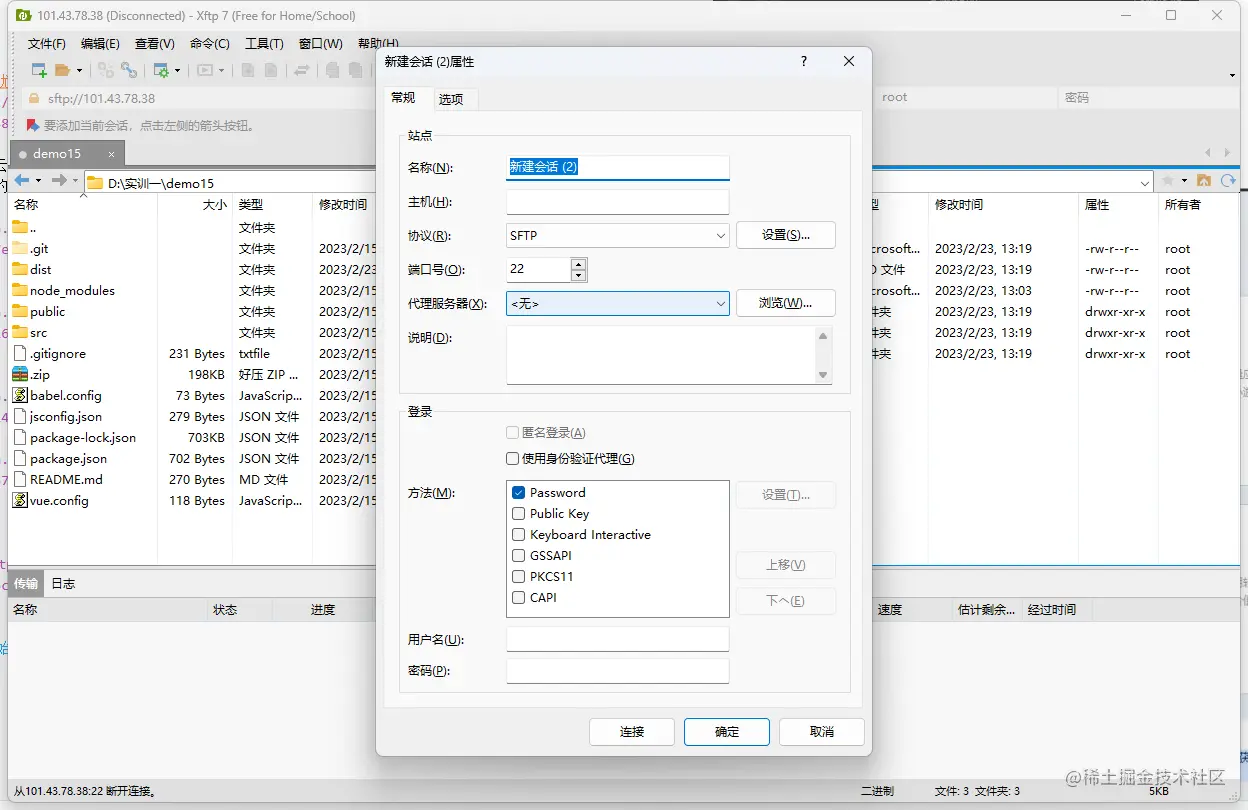Click the favorites star icon above the remote pane
Screen dimensions: 1248x810
[1167, 181]
